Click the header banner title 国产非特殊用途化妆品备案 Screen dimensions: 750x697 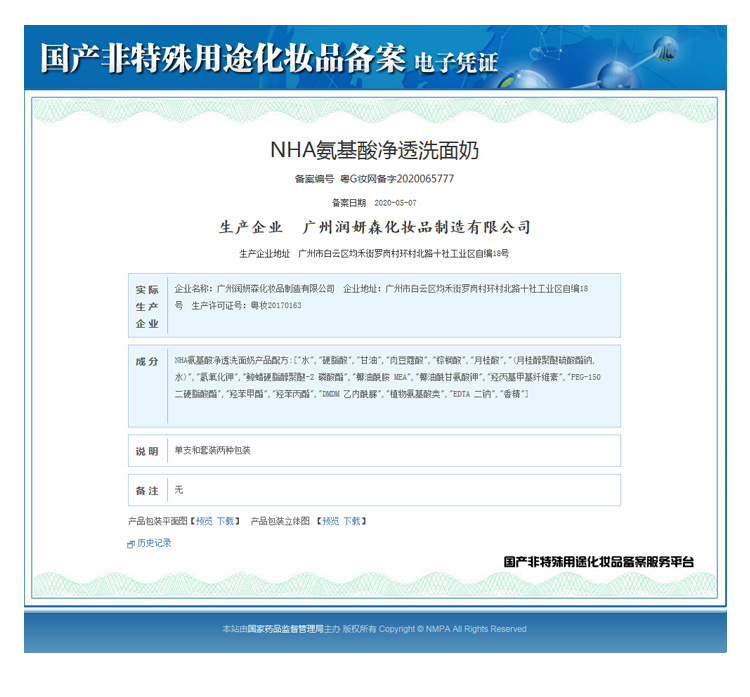pyautogui.click(x=223, y=58)
